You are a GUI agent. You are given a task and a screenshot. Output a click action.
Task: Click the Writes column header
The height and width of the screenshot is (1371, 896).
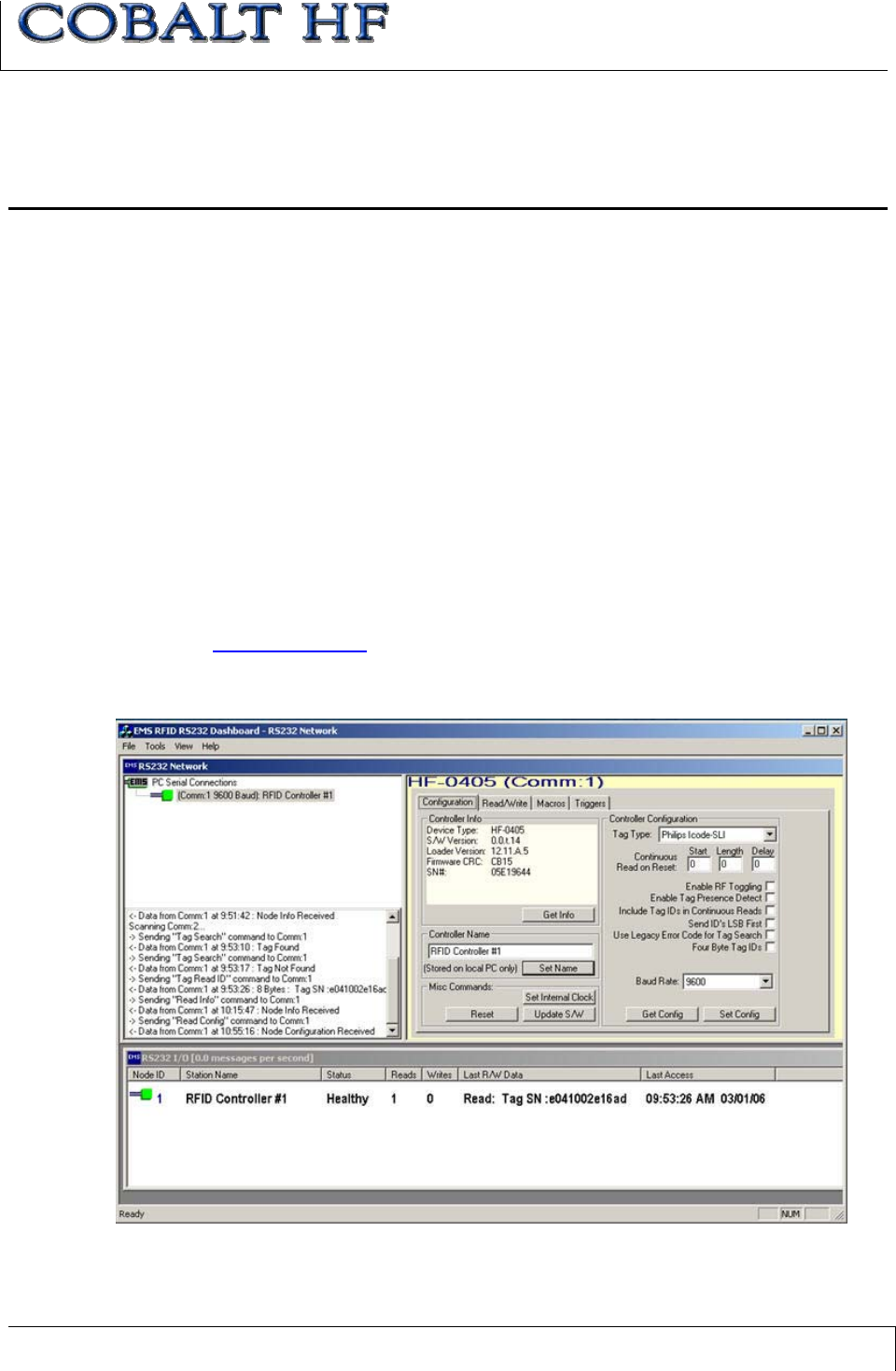coord(440,1075)
